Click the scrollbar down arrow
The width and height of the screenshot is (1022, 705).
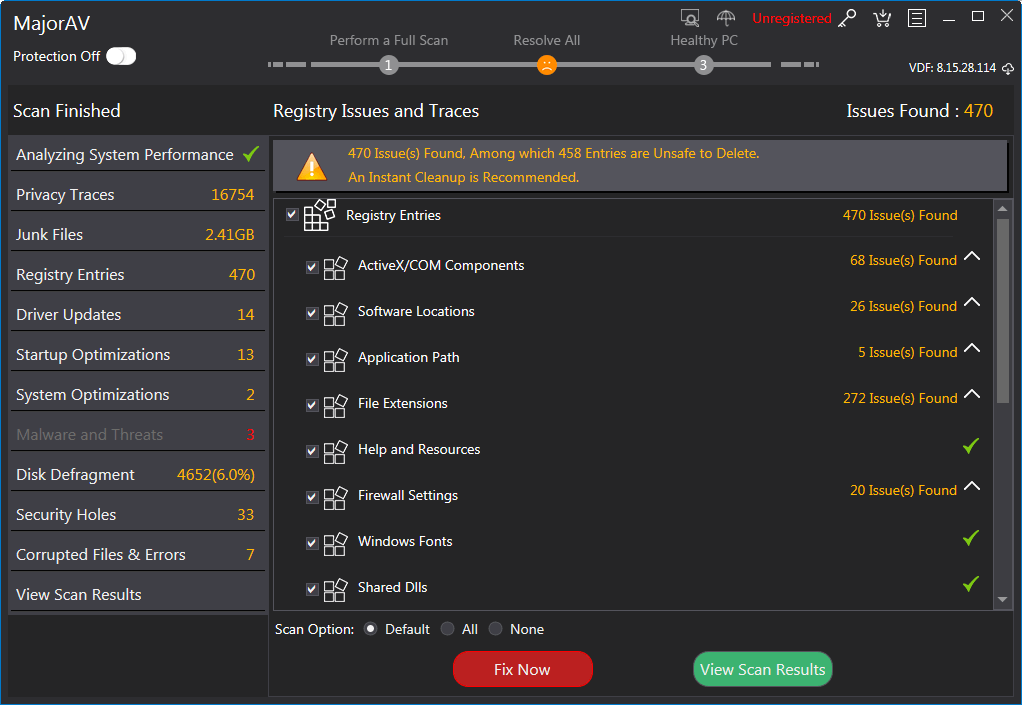pos(1002,599)
